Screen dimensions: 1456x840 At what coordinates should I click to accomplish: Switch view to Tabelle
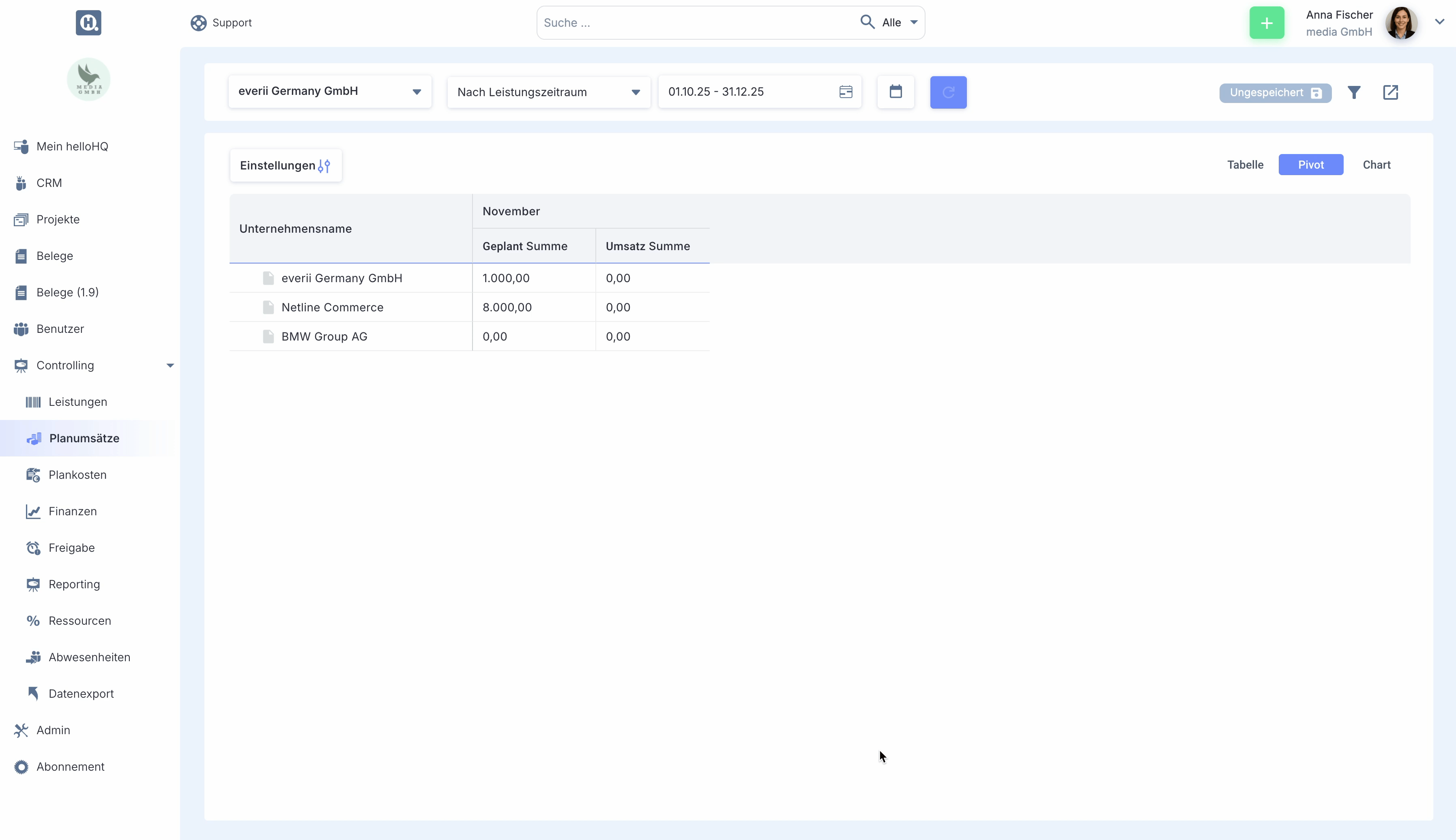1245,165
